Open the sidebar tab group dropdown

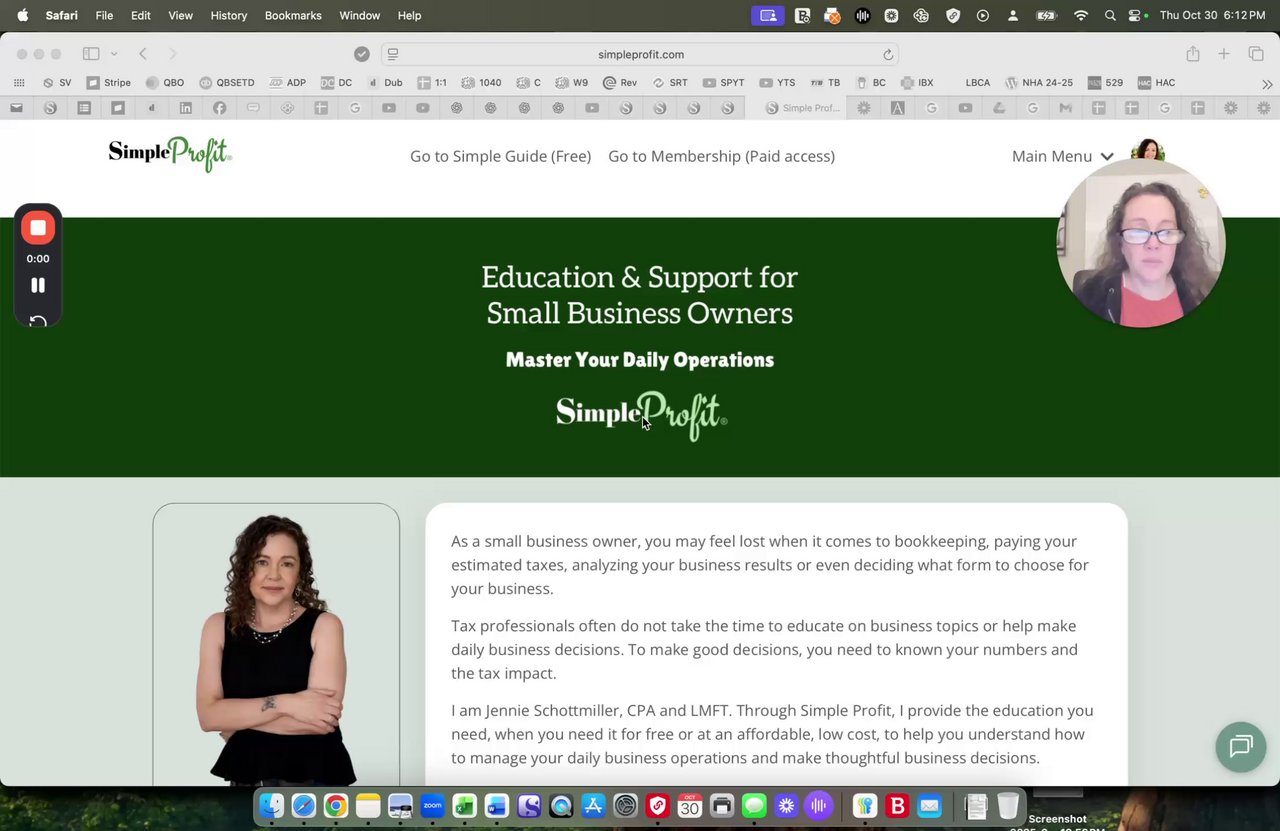pyautogui.click(x=114, y=54)
